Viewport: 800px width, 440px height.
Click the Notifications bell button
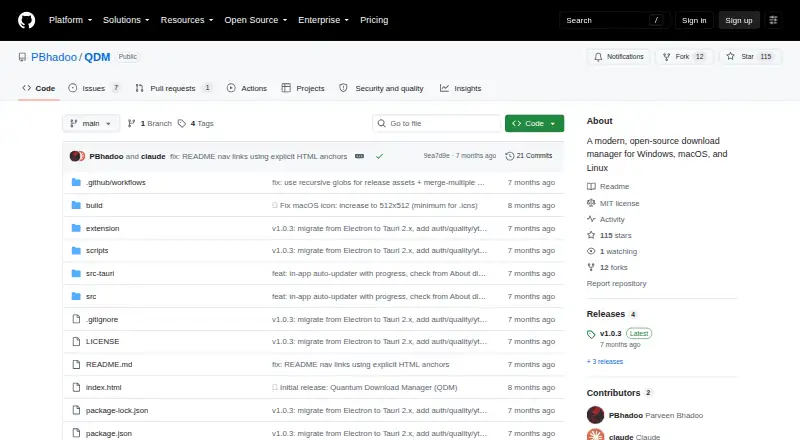coord(618,57)
